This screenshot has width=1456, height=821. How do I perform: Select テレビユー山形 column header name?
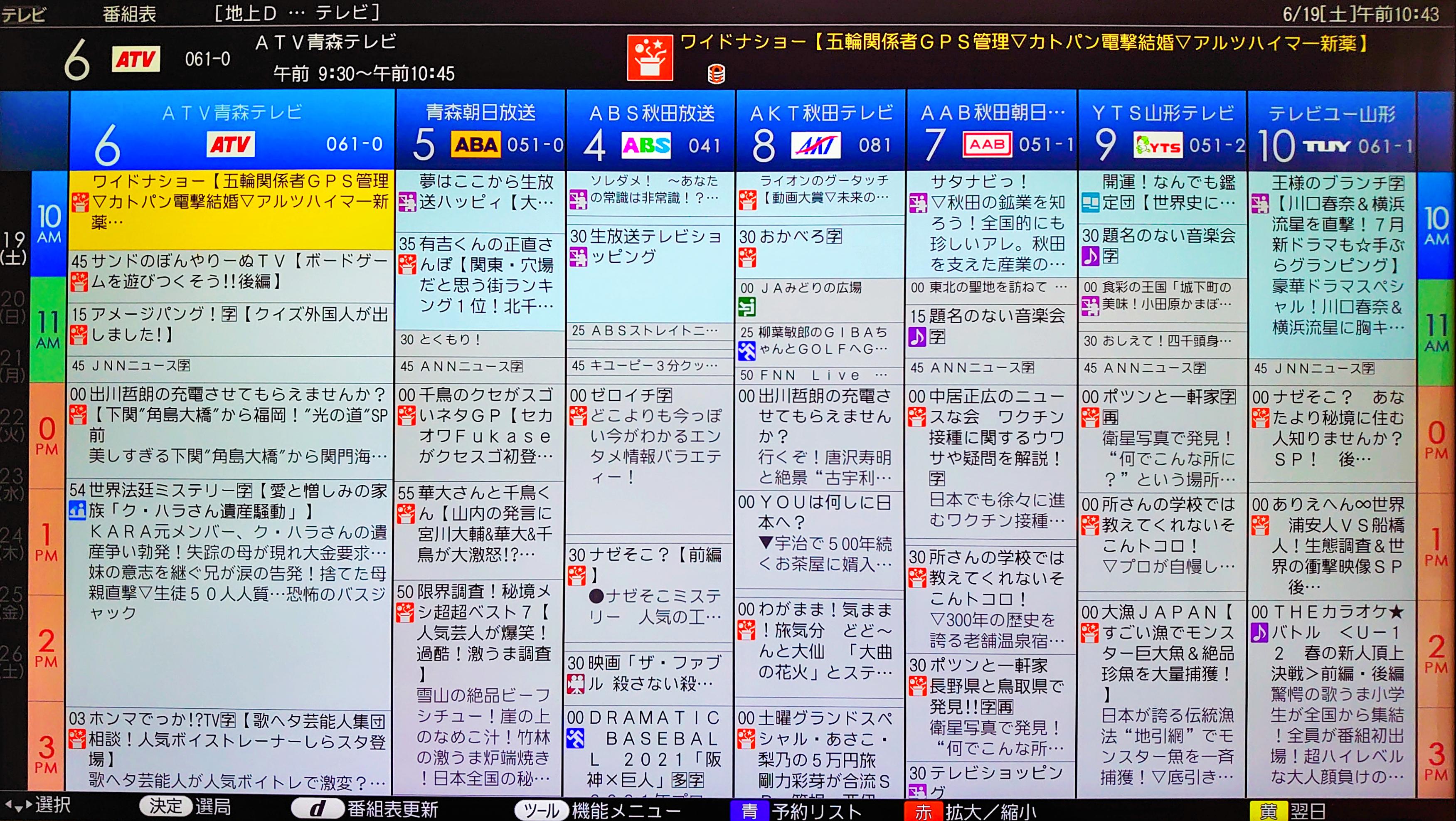tap(1332, 114)
